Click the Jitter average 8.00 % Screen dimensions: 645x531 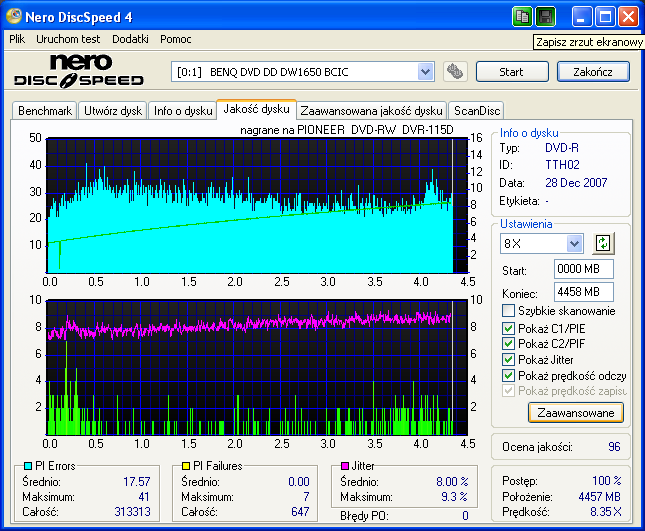452,482
